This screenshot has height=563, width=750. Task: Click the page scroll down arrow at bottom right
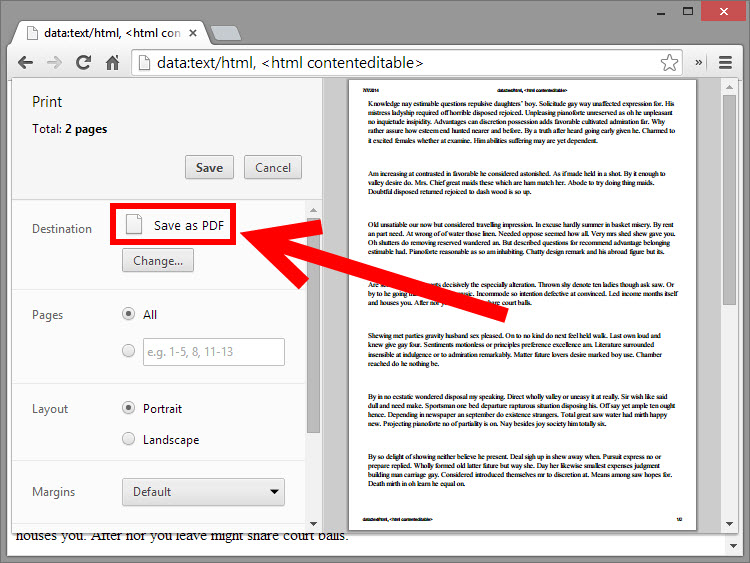tap(733, 545)
